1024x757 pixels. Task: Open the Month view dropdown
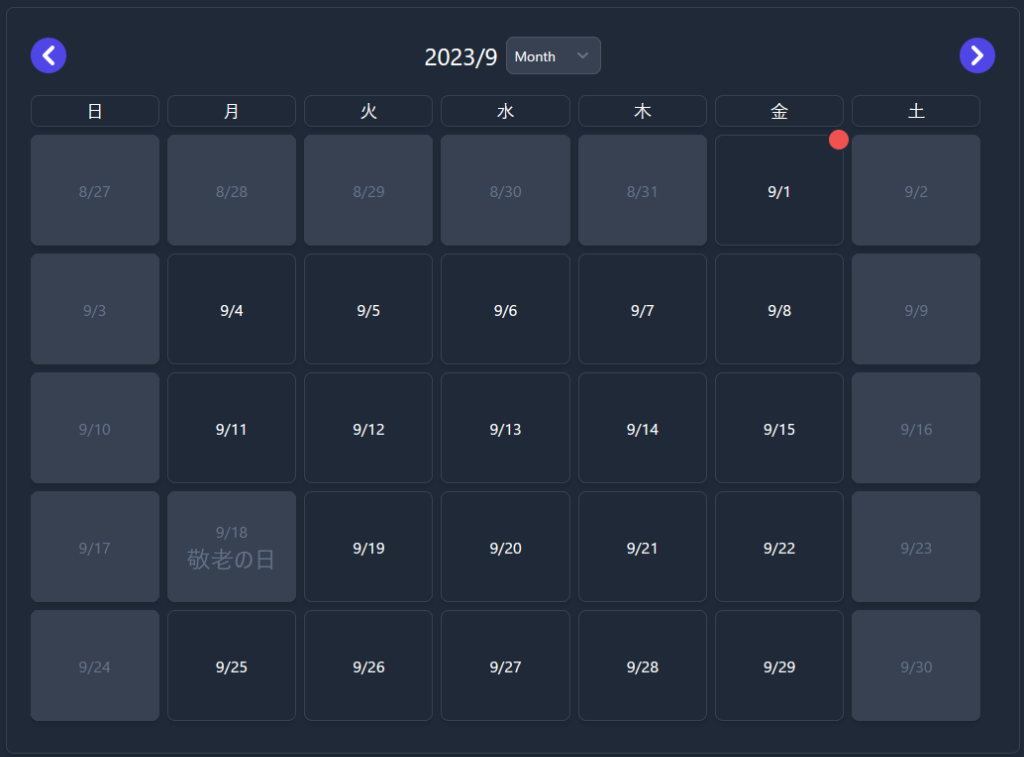(552, 56)
